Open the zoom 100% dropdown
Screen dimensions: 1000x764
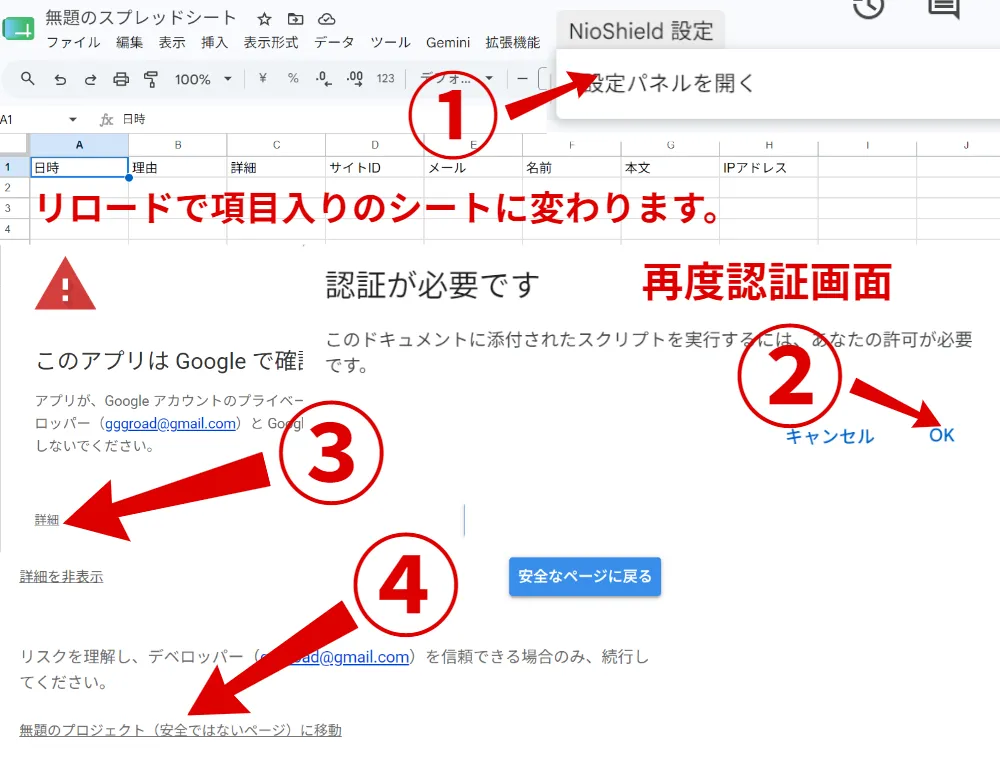203,79
